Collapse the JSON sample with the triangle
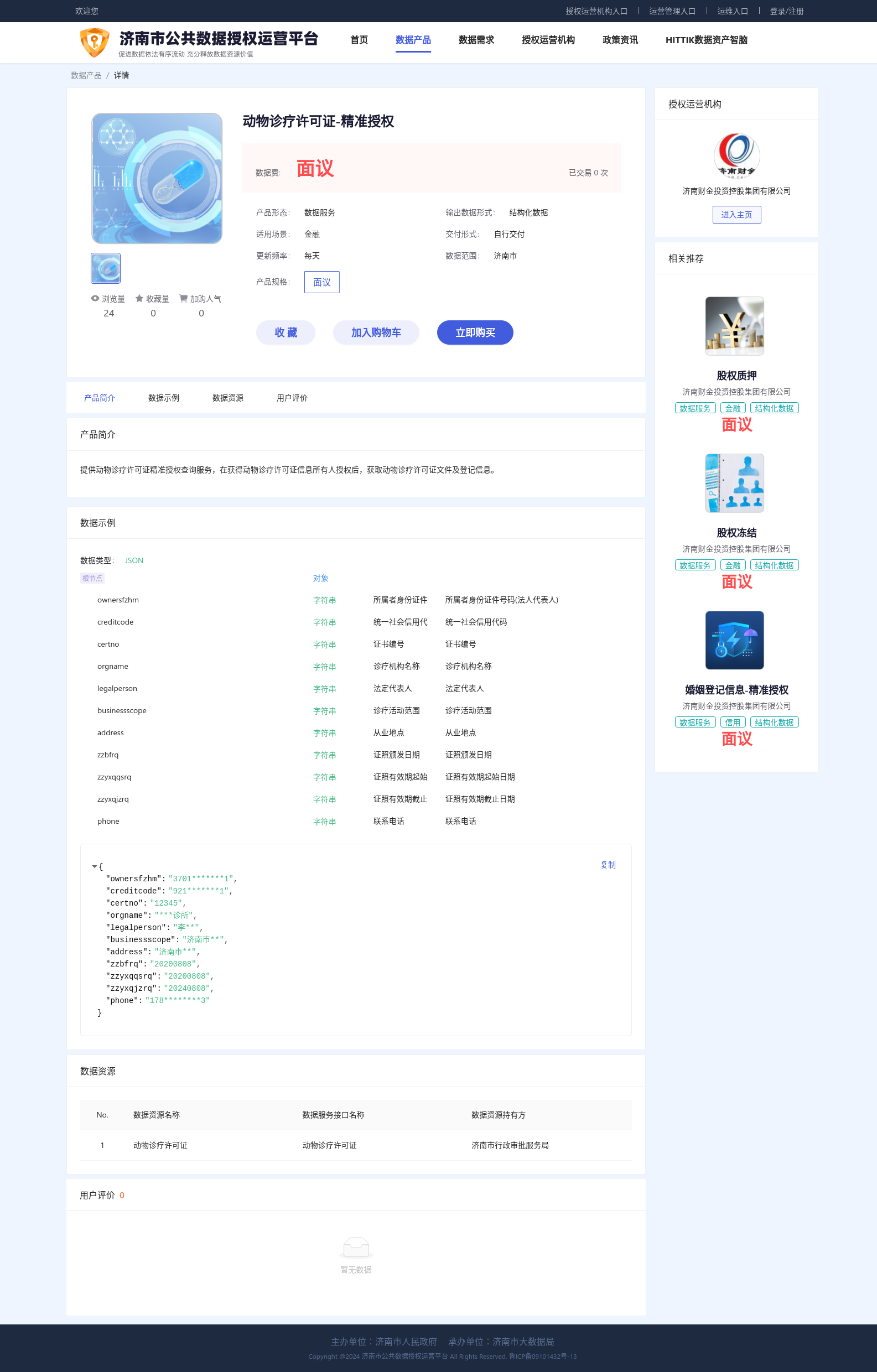Viewport: 877px width, 1372px height. 94,866
